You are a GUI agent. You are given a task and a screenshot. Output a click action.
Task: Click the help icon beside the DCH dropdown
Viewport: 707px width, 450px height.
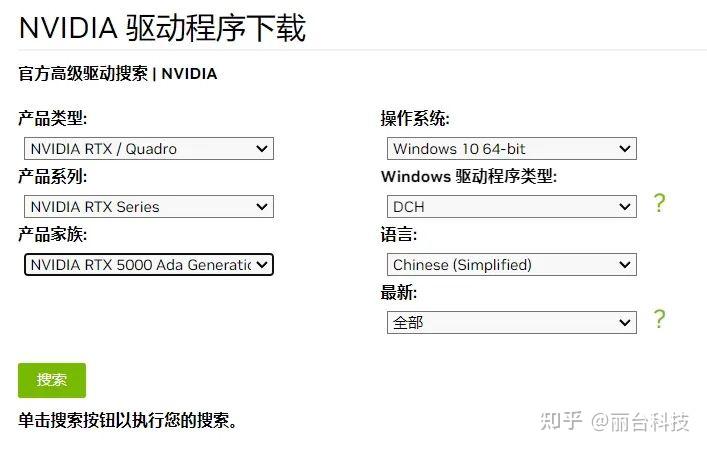659,204
